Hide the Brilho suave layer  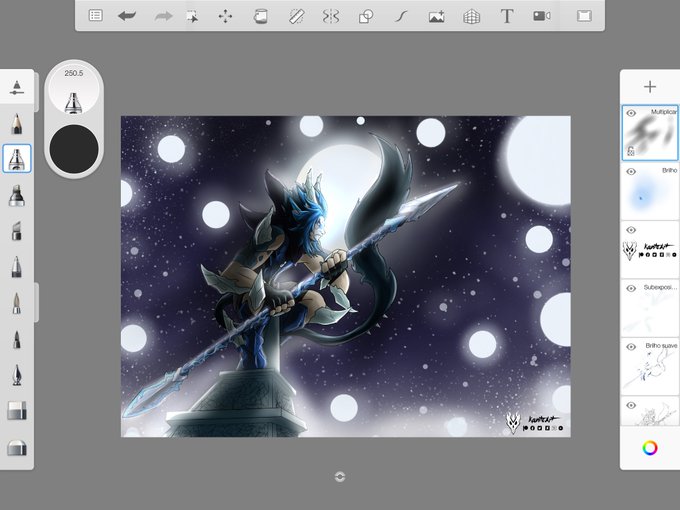(x=631, y=347)
